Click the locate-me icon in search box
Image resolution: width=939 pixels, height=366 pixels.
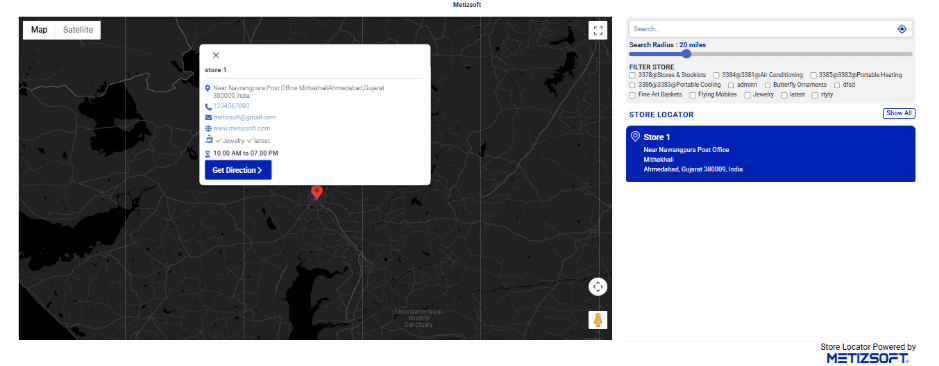click(x=902, y=29)
